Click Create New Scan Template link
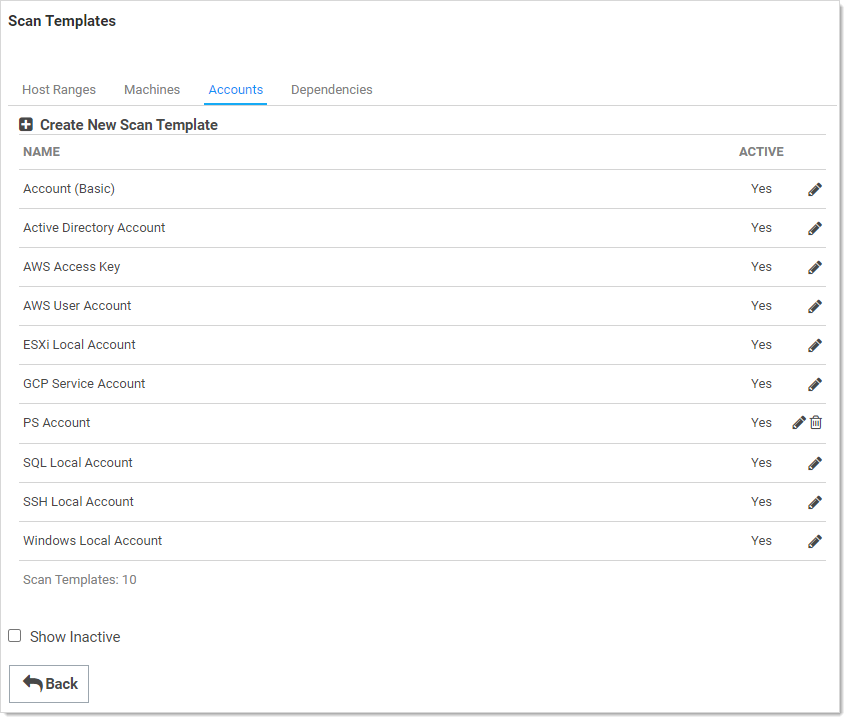This screenshot has height=721, width=848. (128, 125)
